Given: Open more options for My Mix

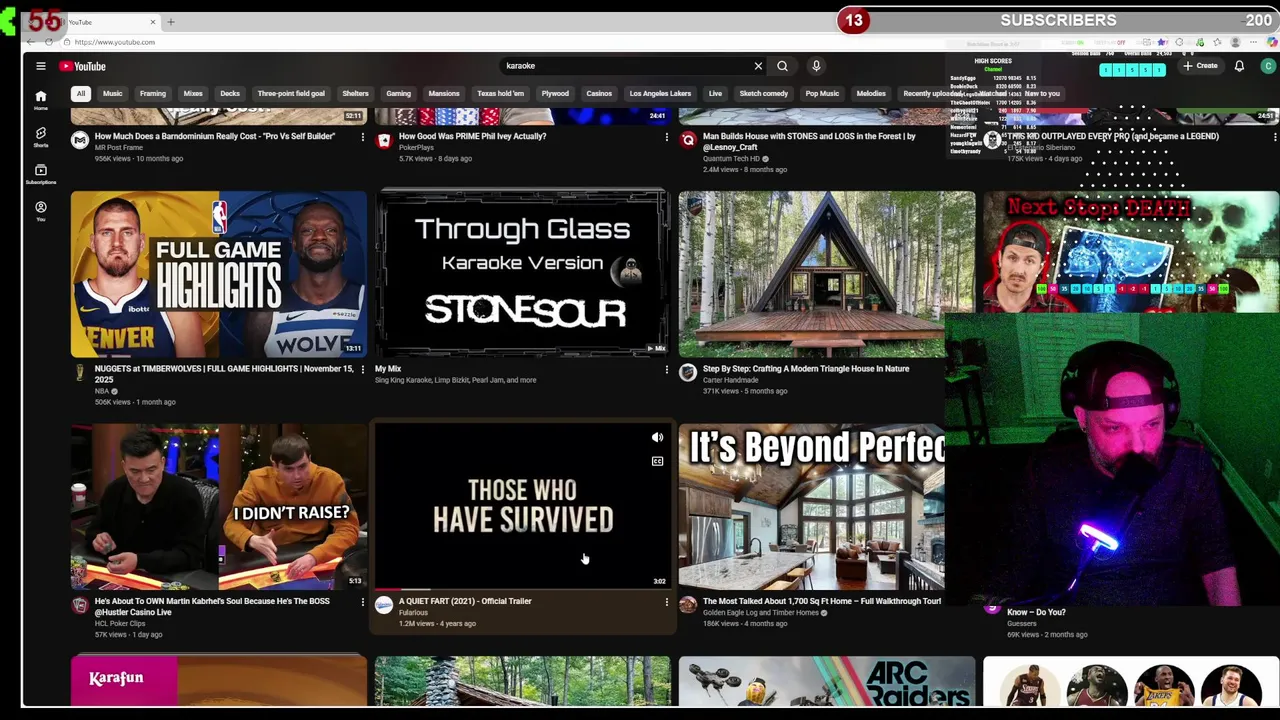Looking at the screenshot, I should 666,370.
